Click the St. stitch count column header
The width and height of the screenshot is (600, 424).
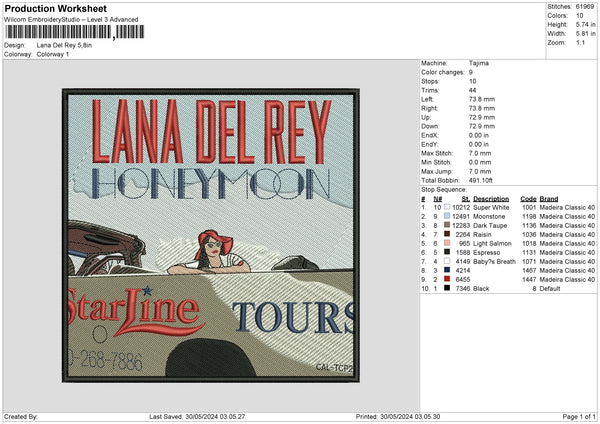click(x=466, y=199)
